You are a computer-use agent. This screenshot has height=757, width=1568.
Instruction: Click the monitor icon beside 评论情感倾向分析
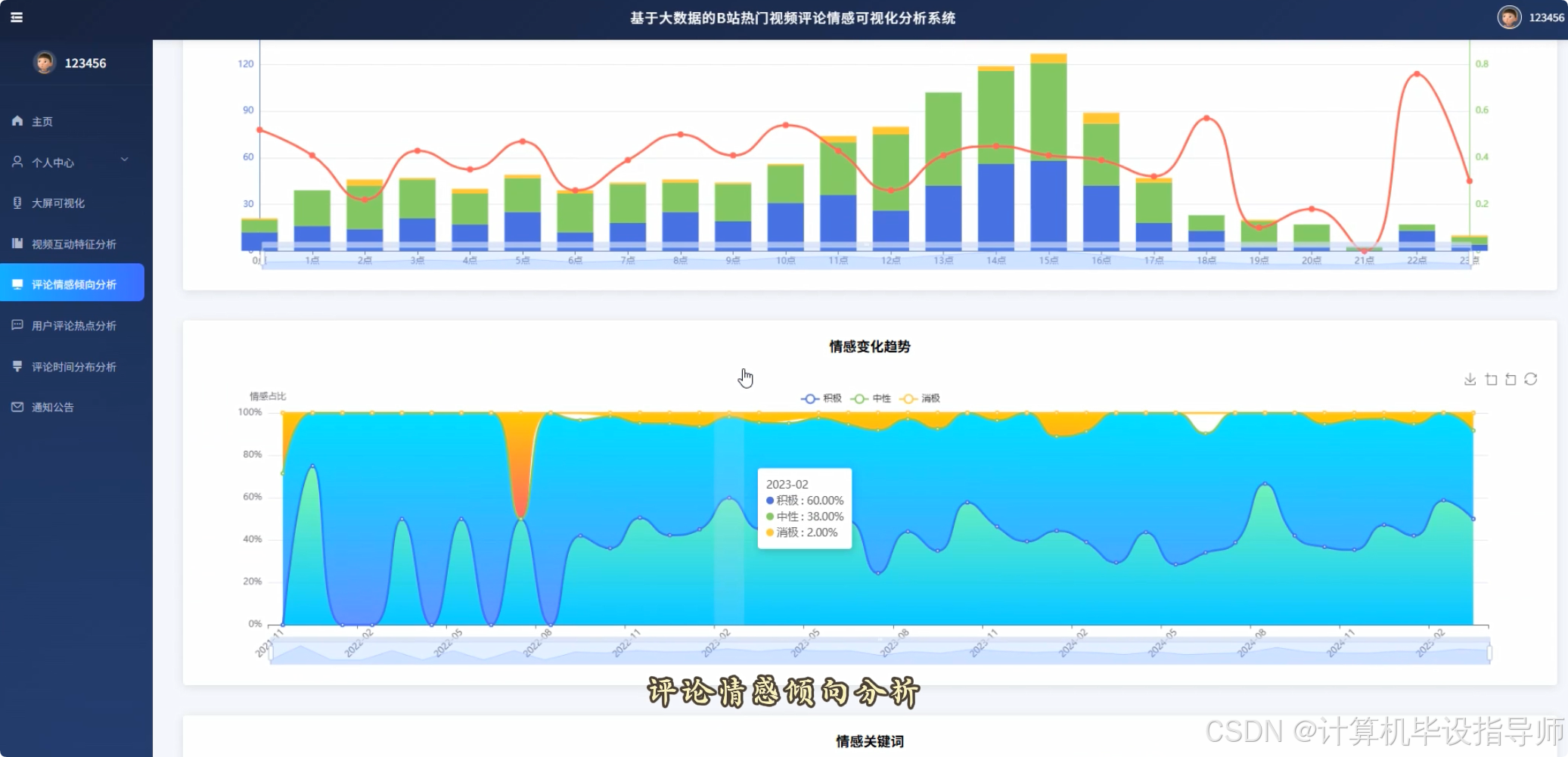click(x=17, y=282)
